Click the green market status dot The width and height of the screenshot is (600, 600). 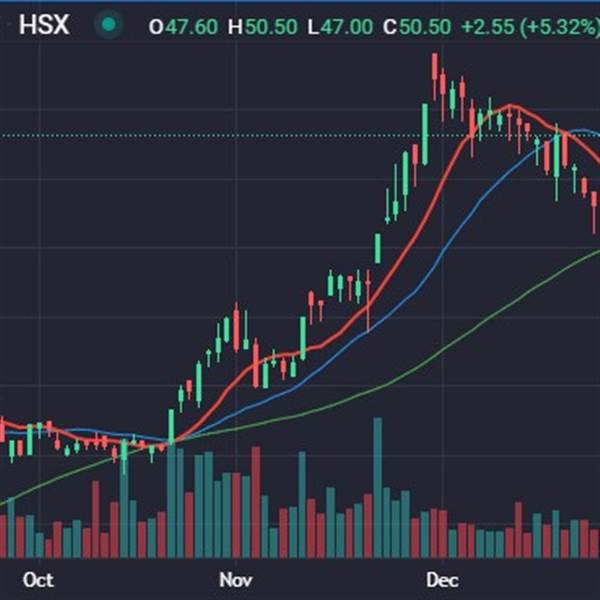(109, 25)
